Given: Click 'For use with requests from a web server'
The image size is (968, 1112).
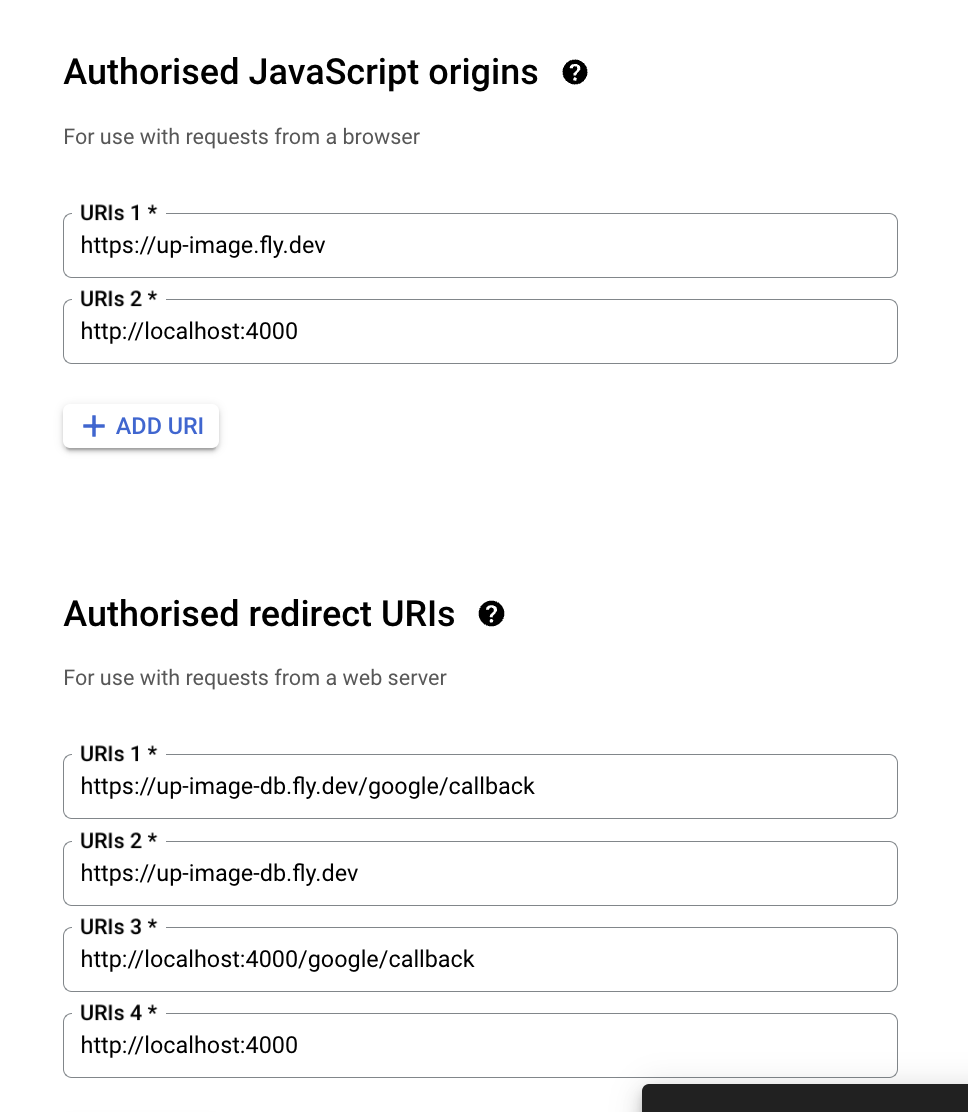Looking at the screenshot, I should [x=254, y=677].
